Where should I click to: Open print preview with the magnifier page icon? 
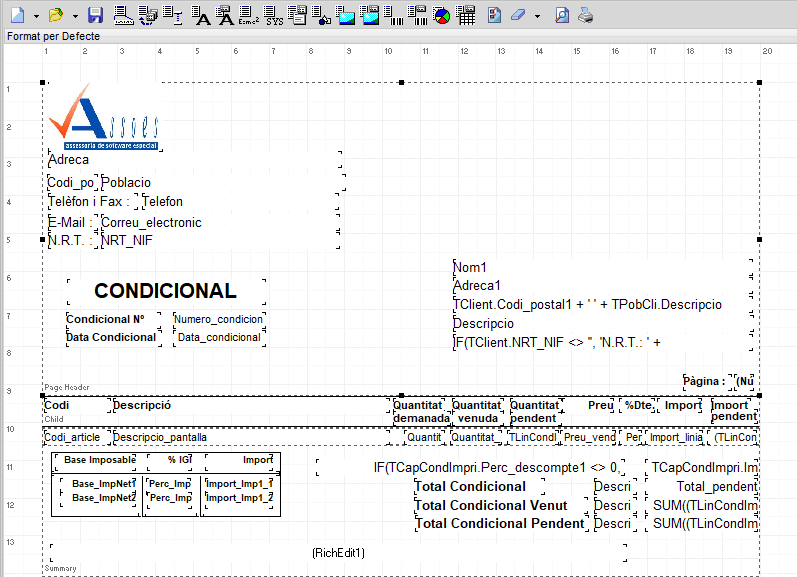pyautogui.click(x=562, y=15)
